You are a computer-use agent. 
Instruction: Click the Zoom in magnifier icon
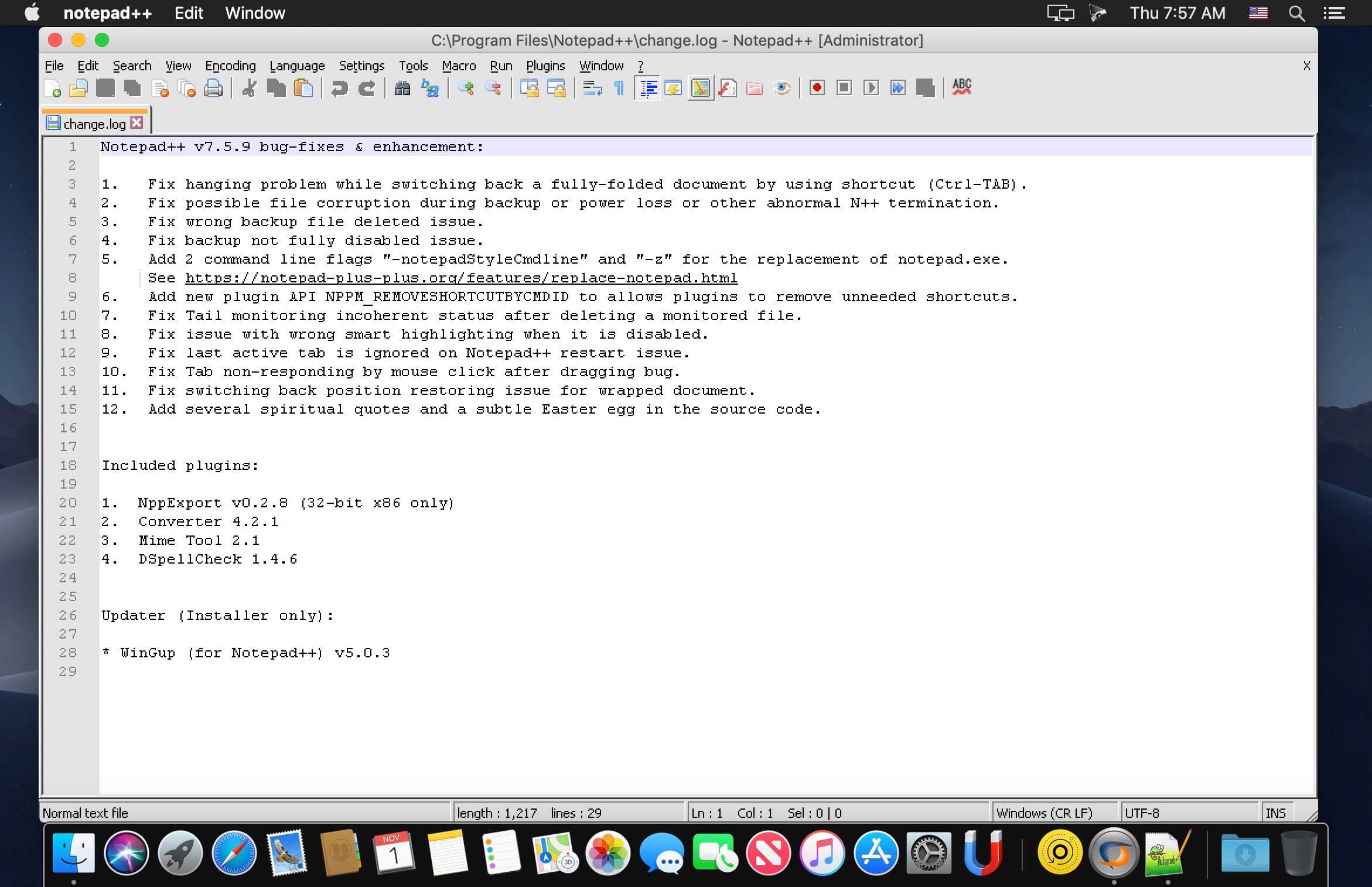pyautogui.click(x=466, y=88)
